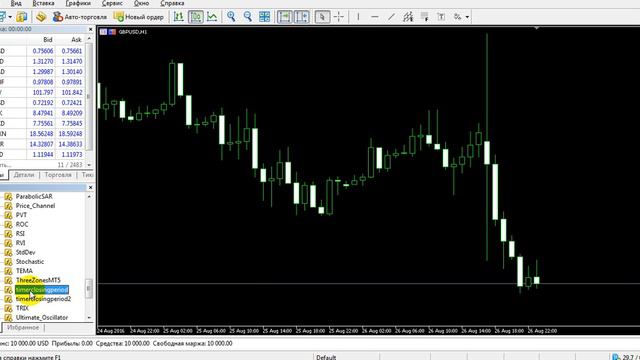
Task: Select the Fibonacci retracement tool
Action: click(x=424, y=17)
